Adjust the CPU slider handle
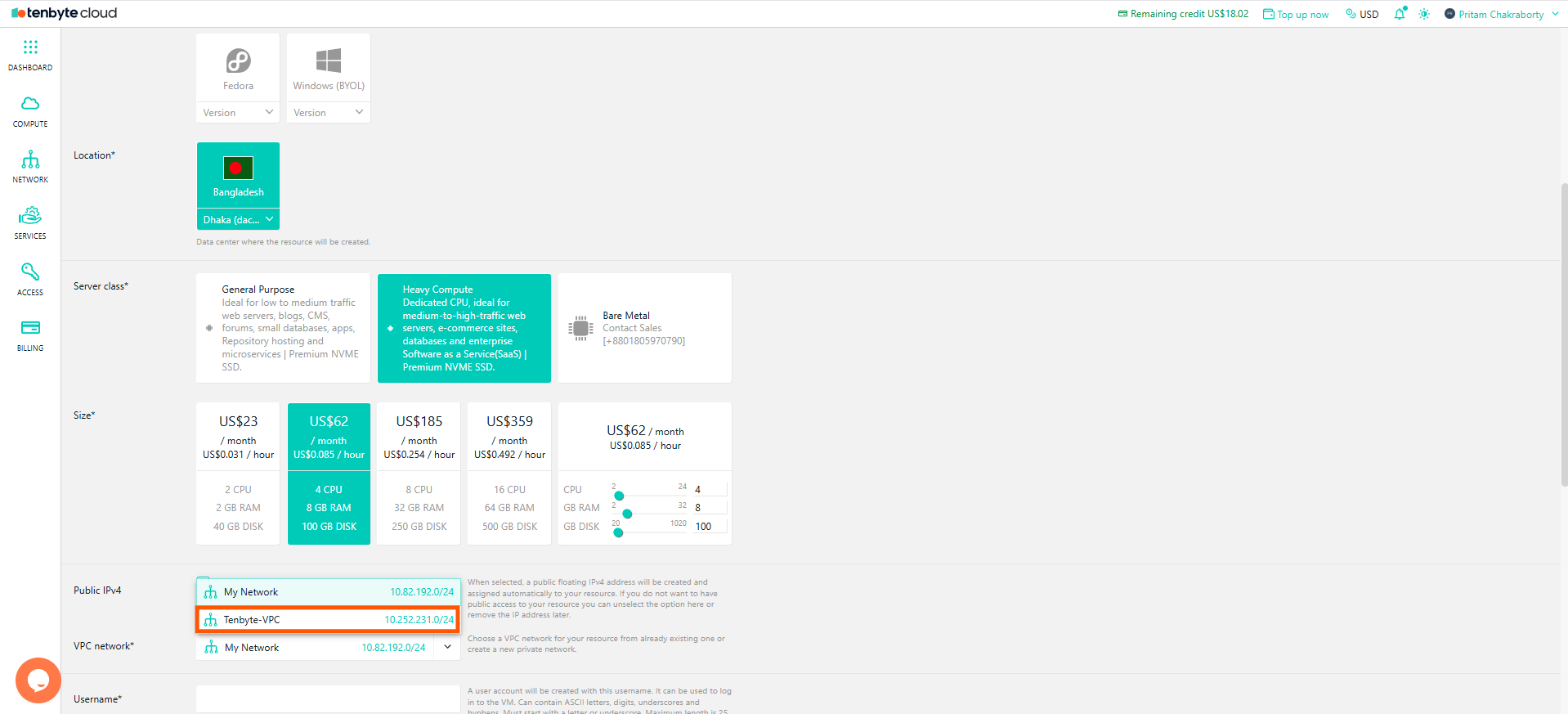Image resolution: width=1568 pixels, height=714 pixels. pyautogui.click(x=619, y=496)
